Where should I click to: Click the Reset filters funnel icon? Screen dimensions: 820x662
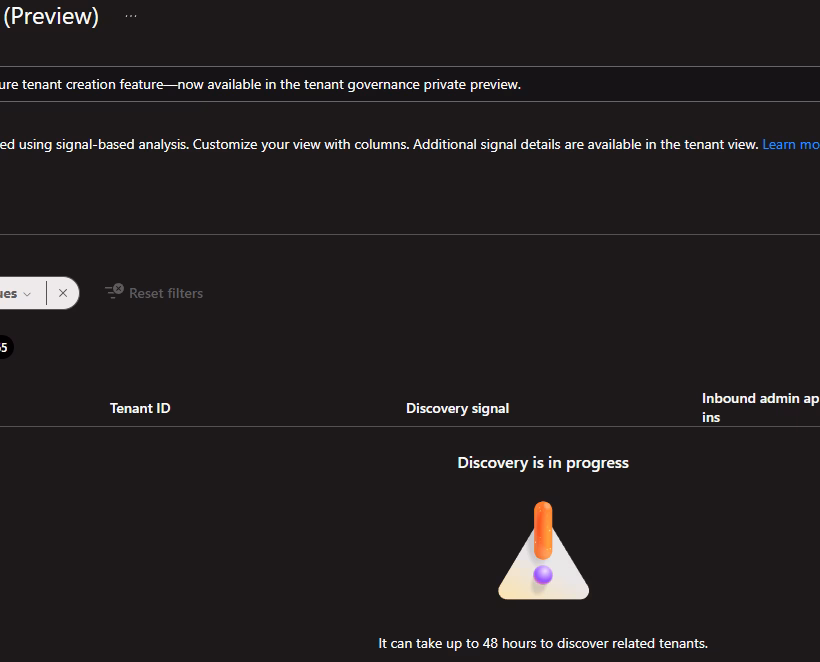pyautogui.click(x=114, y=292)
